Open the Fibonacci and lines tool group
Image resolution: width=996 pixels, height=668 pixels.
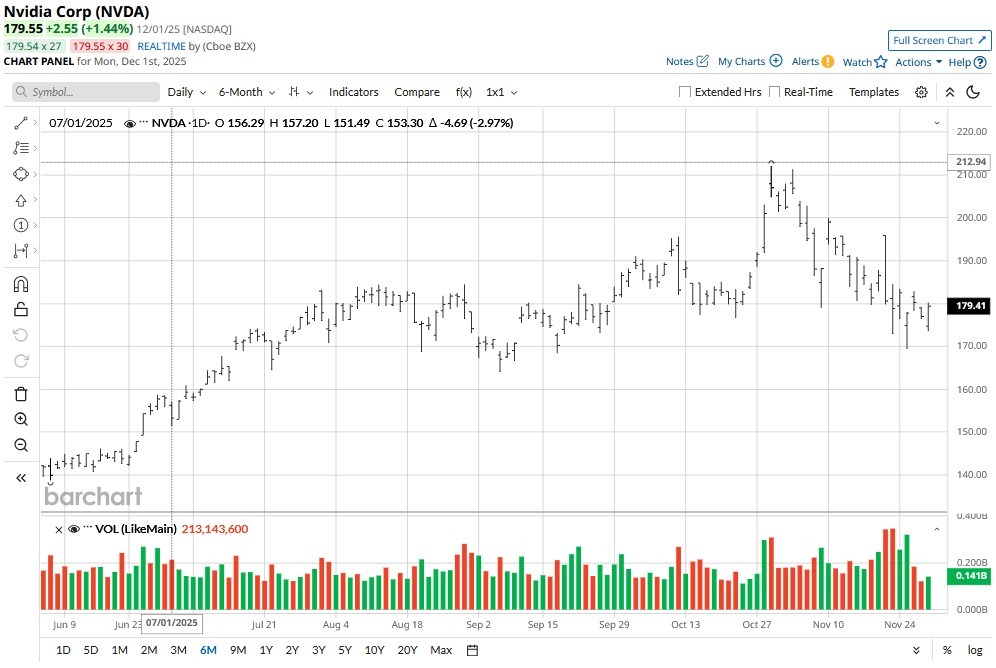coord(20,148)
